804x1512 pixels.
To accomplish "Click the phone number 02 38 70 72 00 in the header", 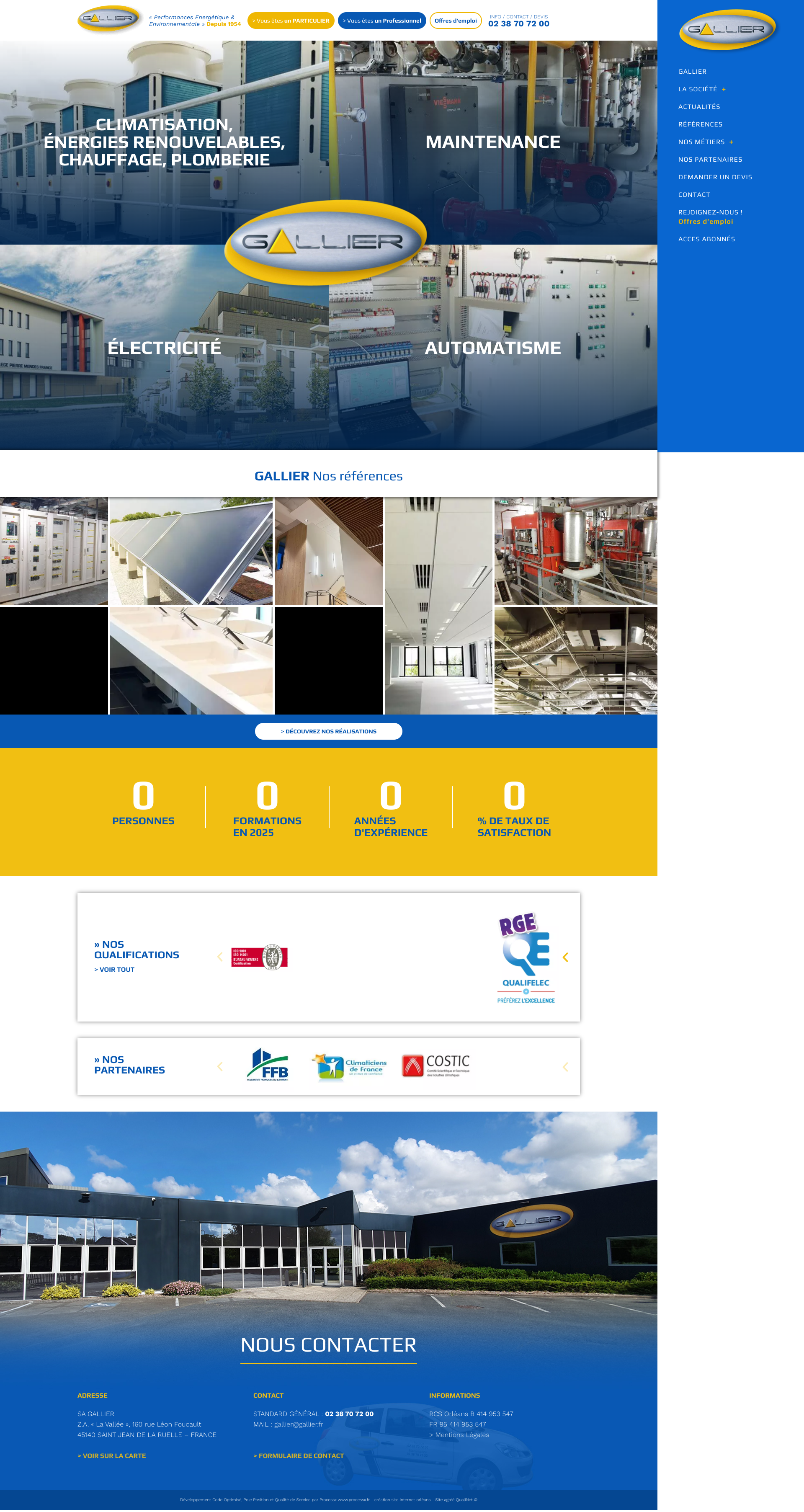I will (519, 24).
